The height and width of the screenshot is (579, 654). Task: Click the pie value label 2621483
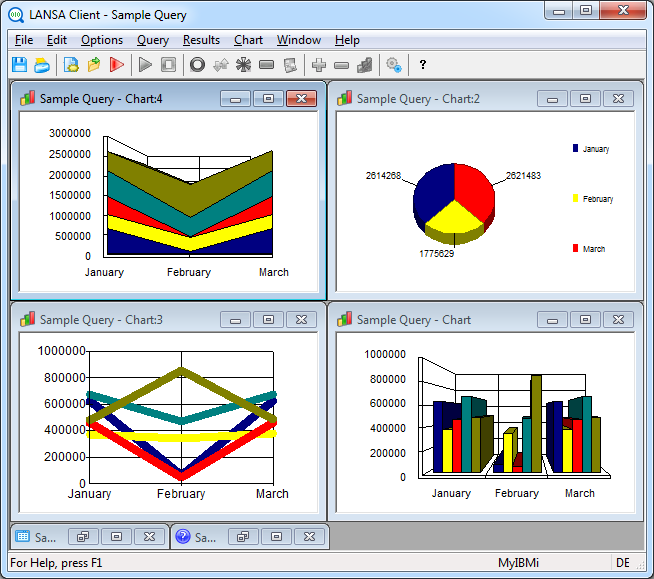tap(523, 176)
